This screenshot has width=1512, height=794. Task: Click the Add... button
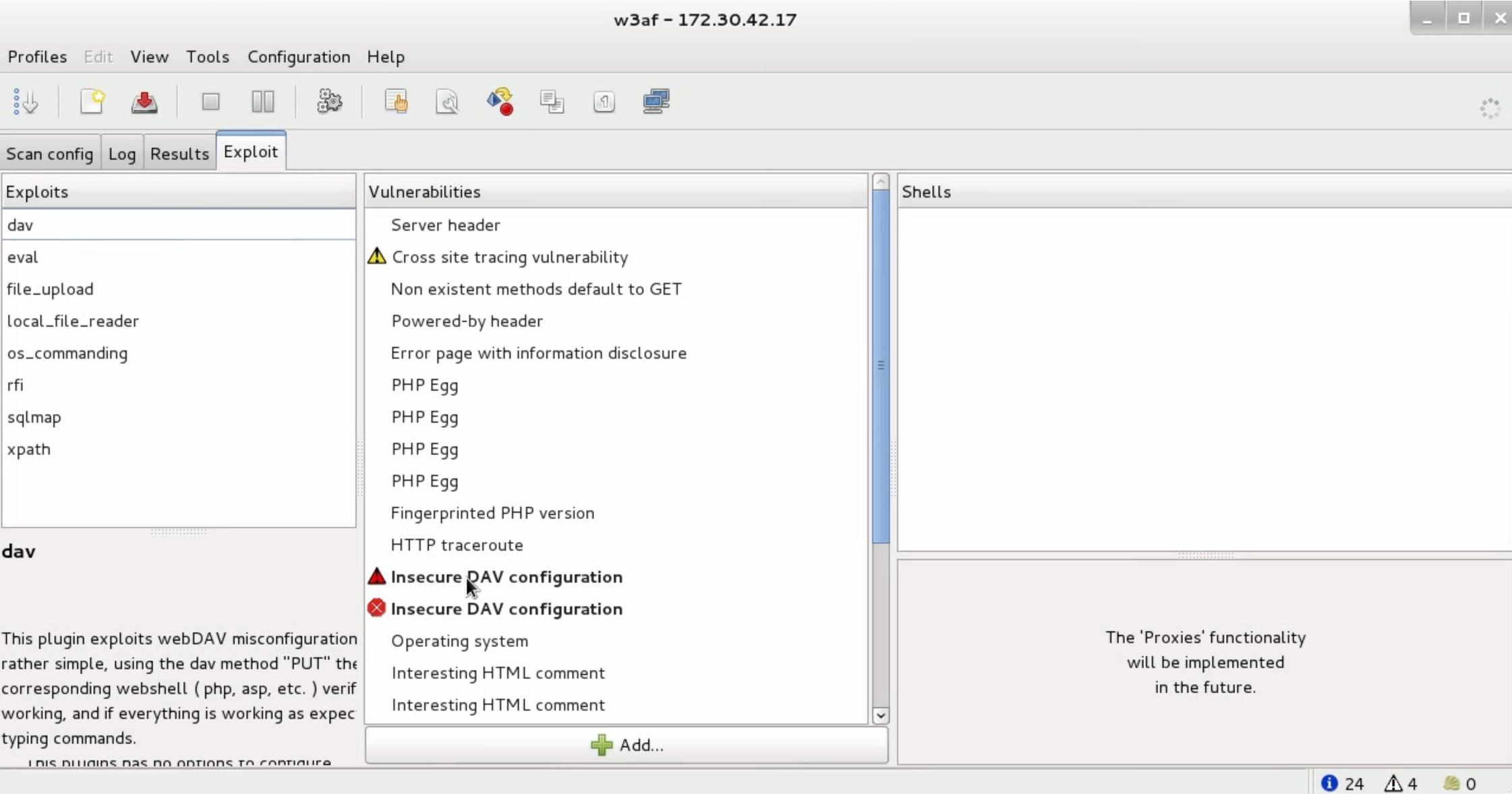tap(627, 745)
